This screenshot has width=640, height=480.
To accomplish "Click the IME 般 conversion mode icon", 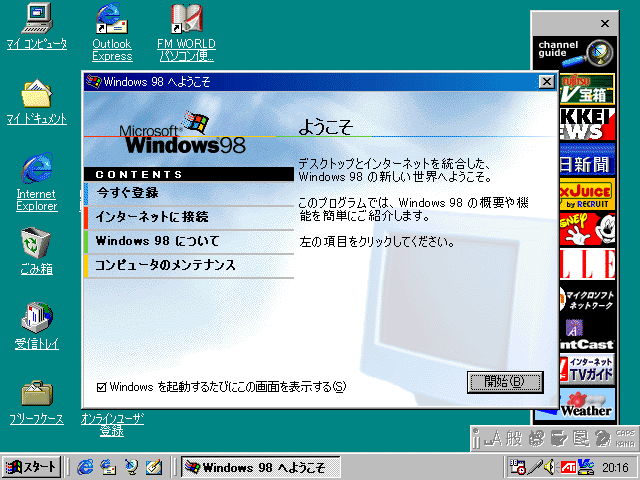I will click(x=514, y=439).
